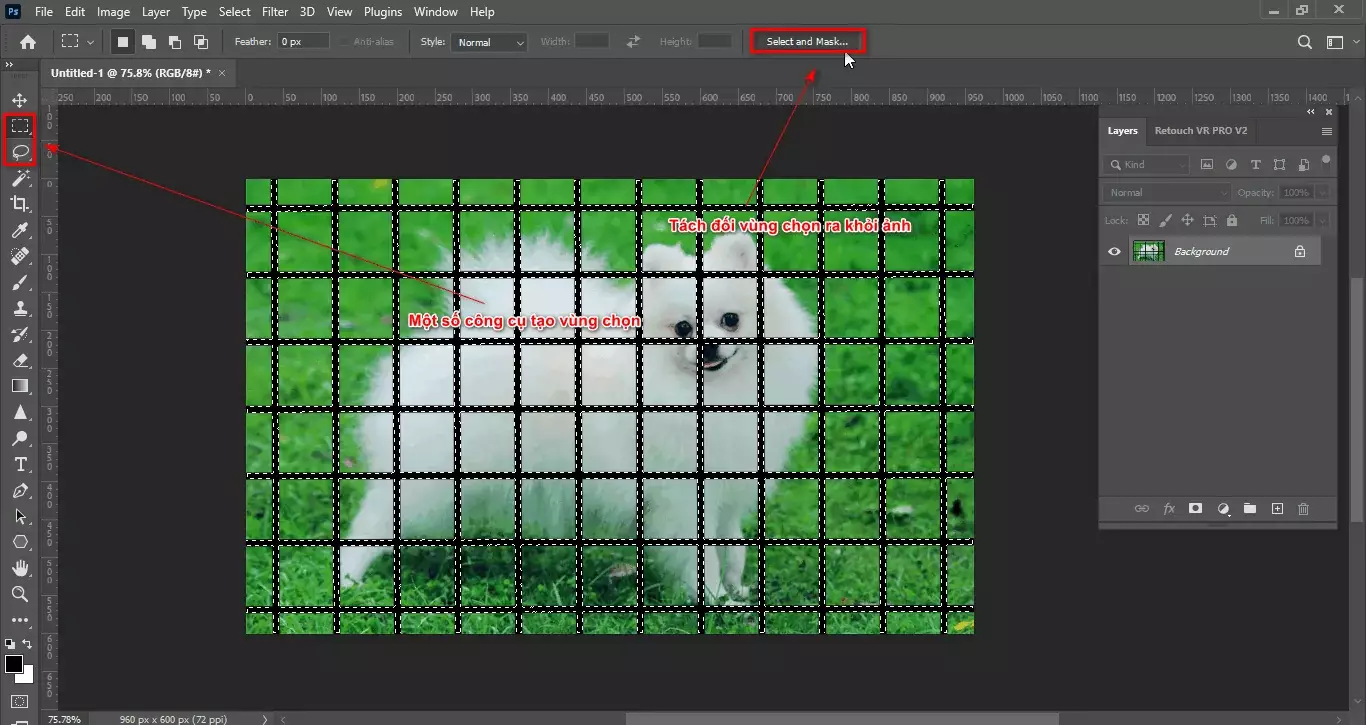Screen dimensions: 1366x725
Task: Select the Clone Stamp tool
Action: [x=20, y=309]
